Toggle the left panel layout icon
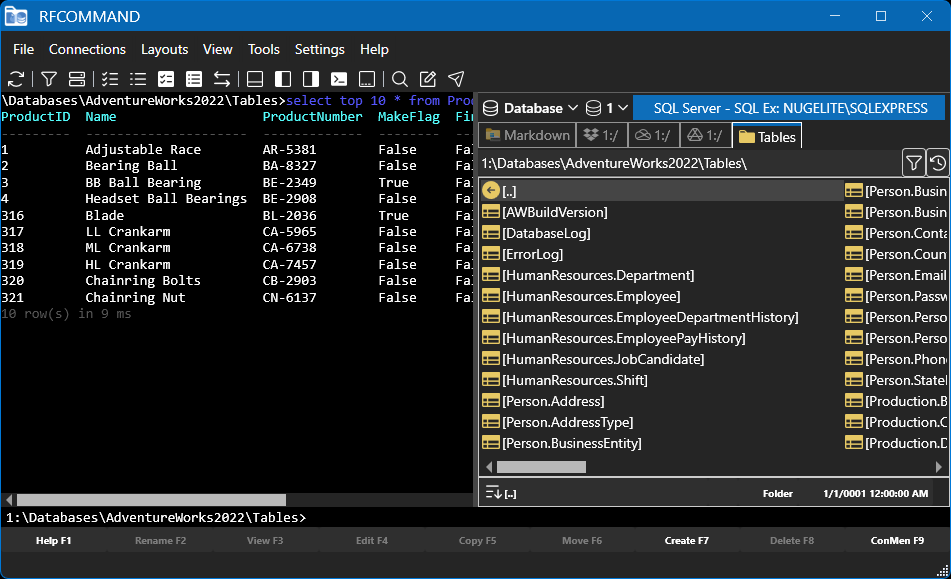 tap(283, 79)
